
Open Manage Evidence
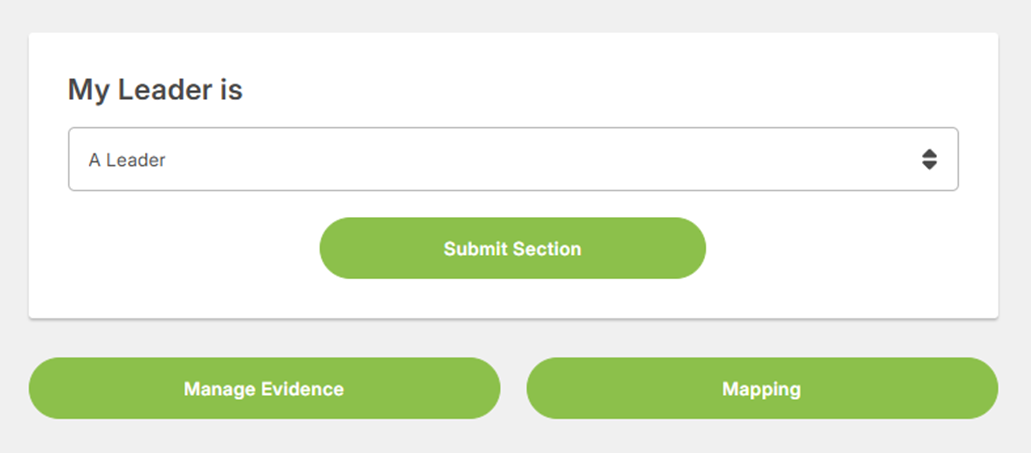pyautogui.click(x=264, y=388)
